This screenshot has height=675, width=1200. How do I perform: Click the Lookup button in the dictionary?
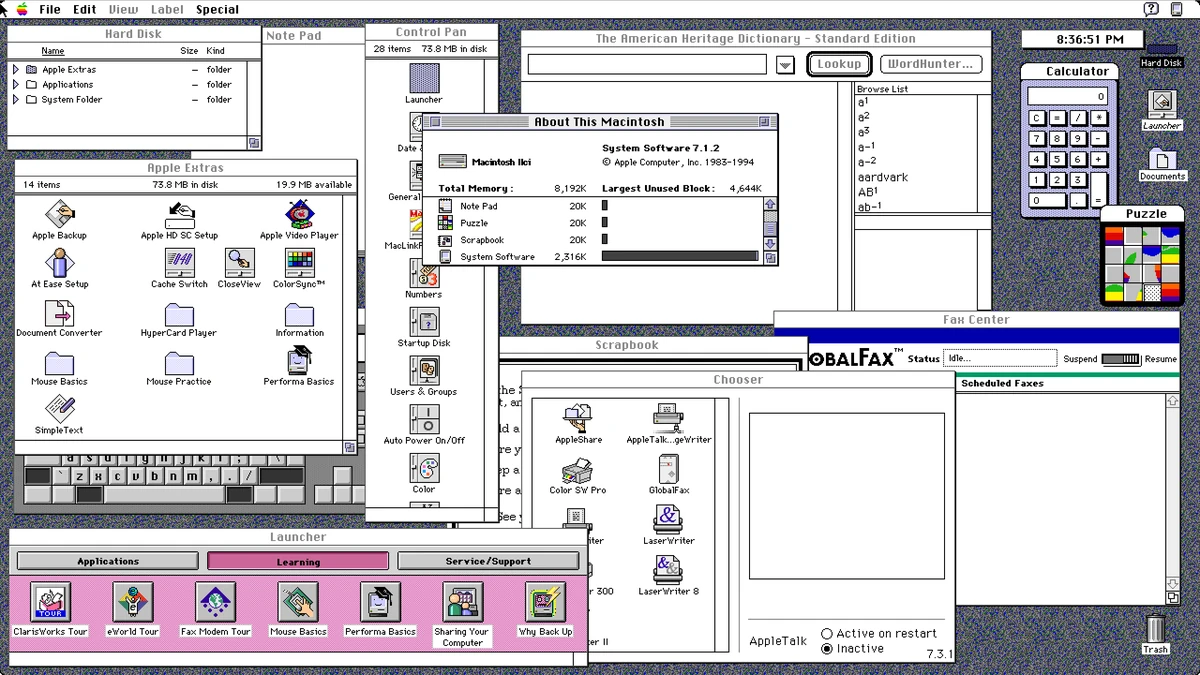click(839, 63)
